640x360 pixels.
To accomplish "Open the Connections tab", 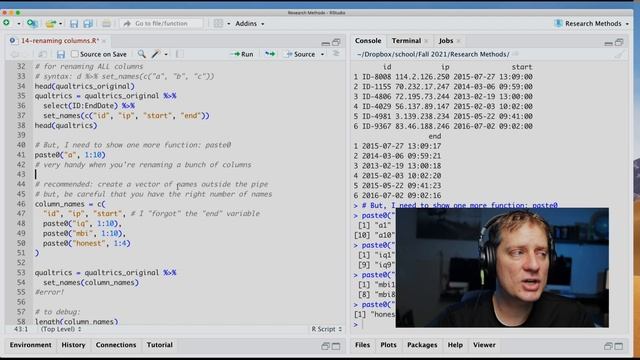I will point(116,345).
